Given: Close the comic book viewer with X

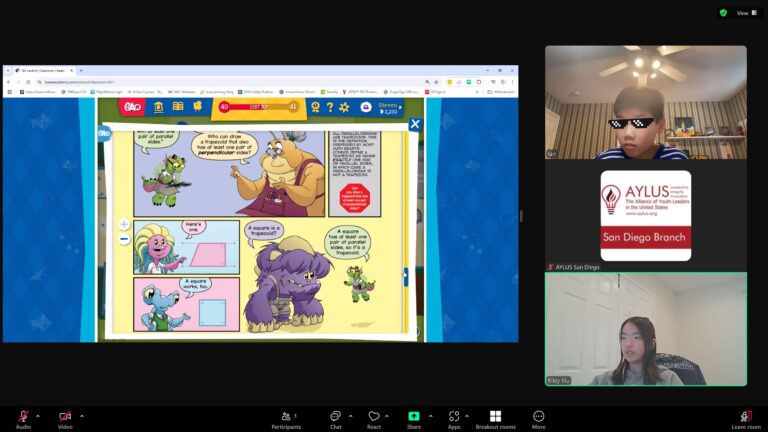Looking at the screenshot, I should [415, 124].
